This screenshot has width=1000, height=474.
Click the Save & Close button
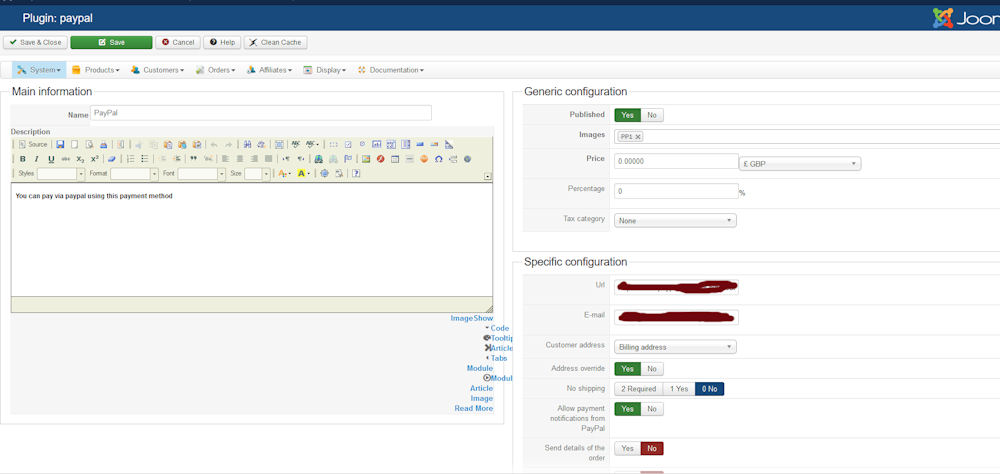coord(35,42)
